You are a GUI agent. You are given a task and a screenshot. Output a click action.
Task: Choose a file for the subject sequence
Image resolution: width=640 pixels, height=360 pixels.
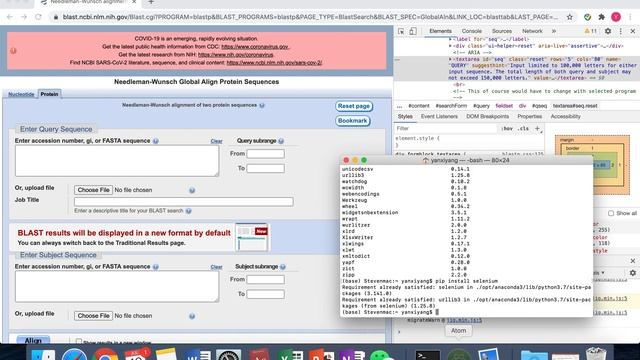[x=93, y=316]
